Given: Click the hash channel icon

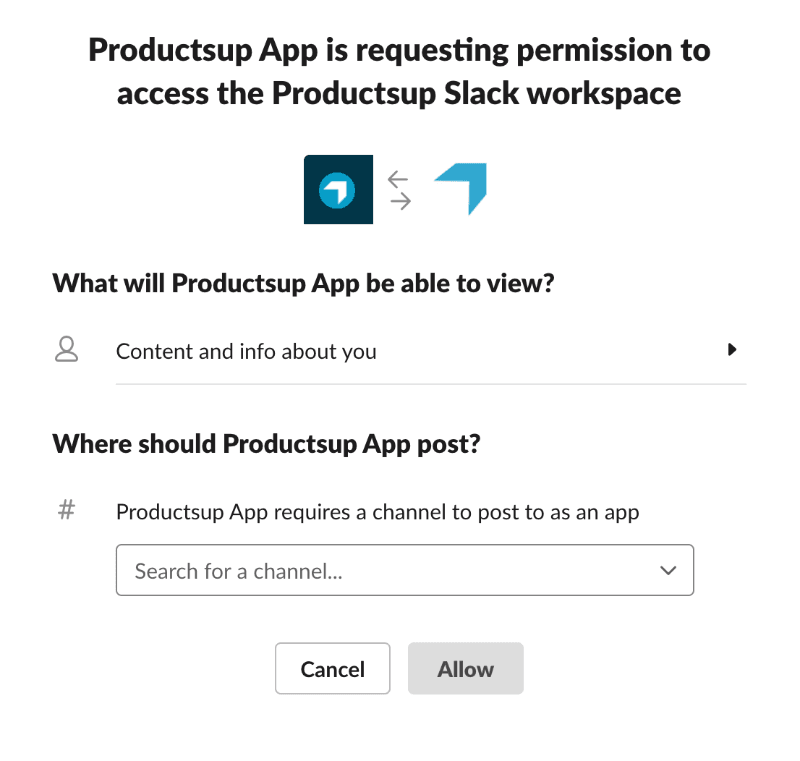Looking at the screenshot, I should click(66, 511).
